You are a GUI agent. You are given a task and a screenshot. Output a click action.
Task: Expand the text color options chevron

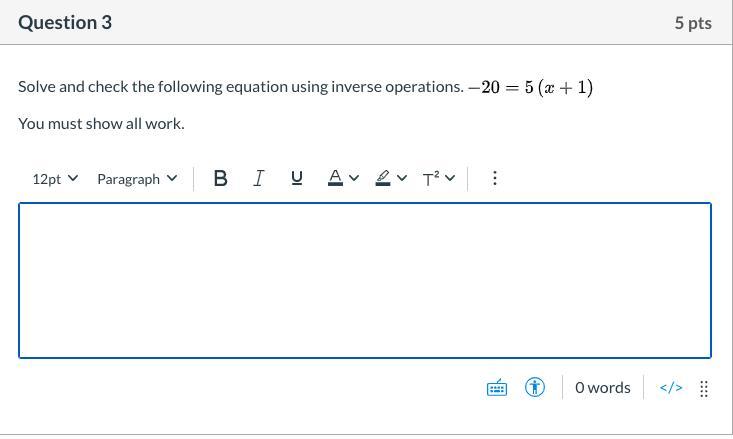click(354, 178)
